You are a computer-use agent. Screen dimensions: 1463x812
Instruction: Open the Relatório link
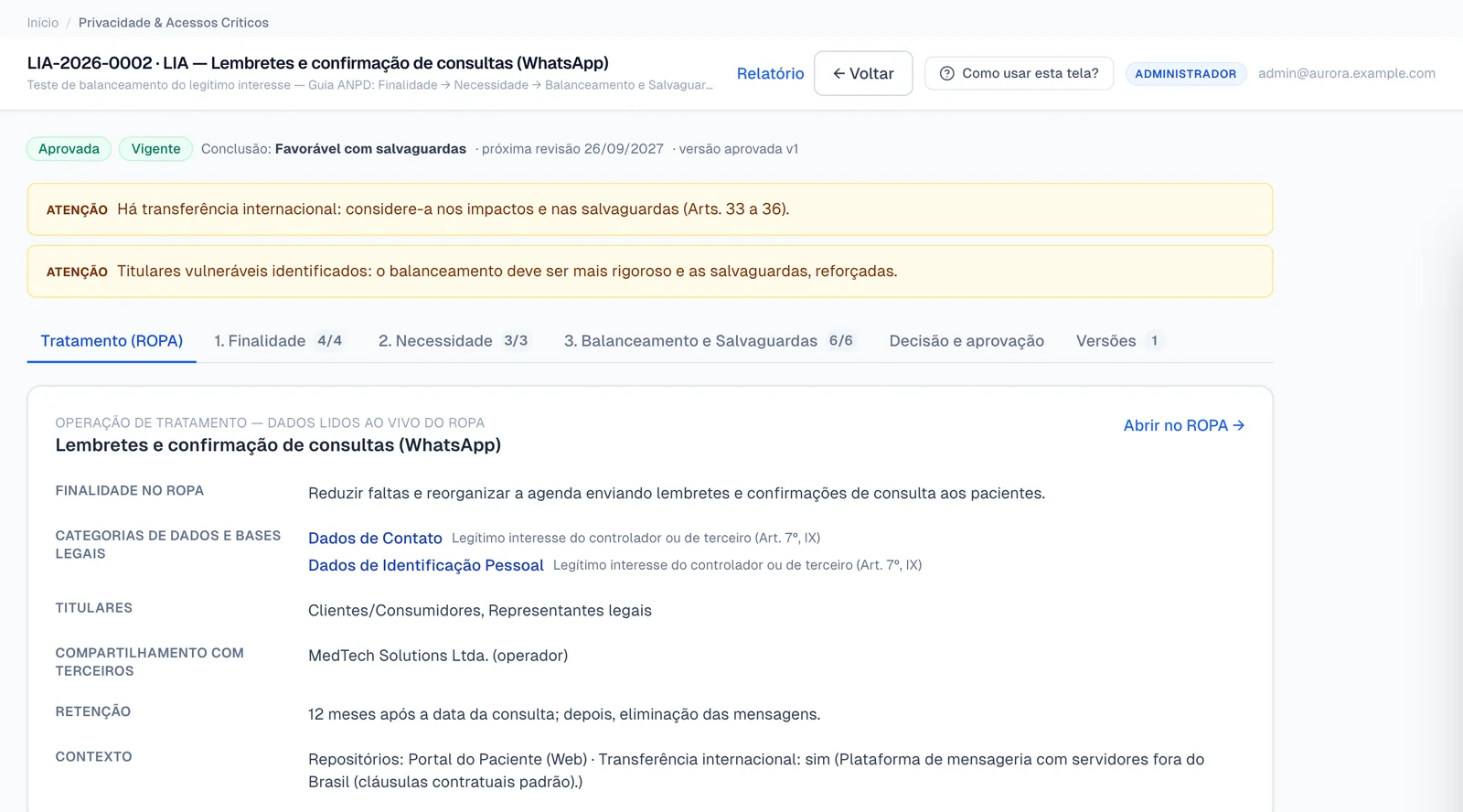pyautogui.click(x=771, y=73)
